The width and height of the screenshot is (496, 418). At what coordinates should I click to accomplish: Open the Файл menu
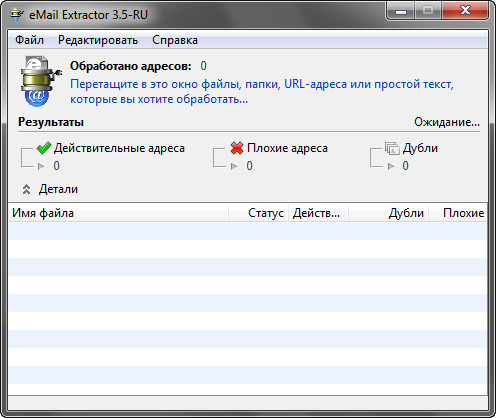click(x=29, y=40)
